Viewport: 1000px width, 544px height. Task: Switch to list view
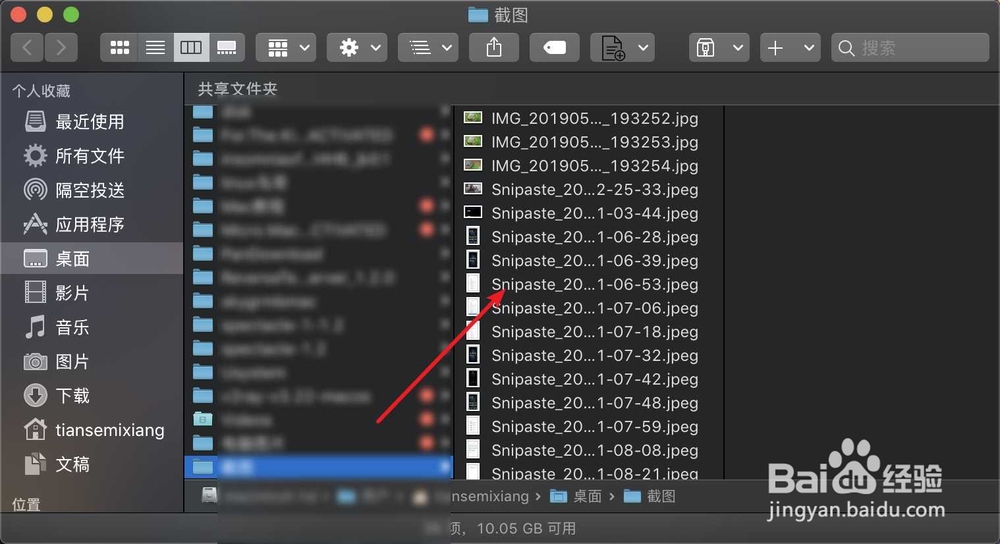[155, 48]
